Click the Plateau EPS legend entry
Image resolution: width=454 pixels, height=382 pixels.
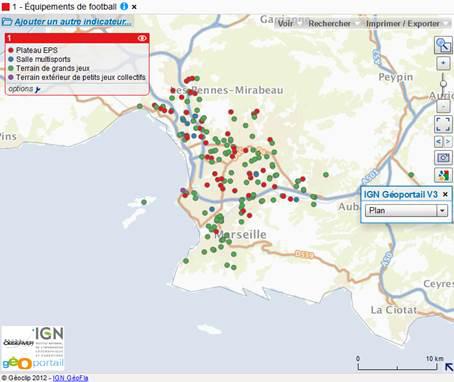(x=37, y=50)
